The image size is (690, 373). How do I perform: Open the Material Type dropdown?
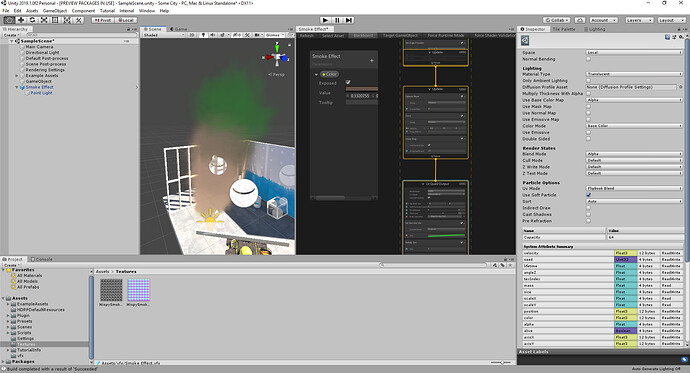634,74
